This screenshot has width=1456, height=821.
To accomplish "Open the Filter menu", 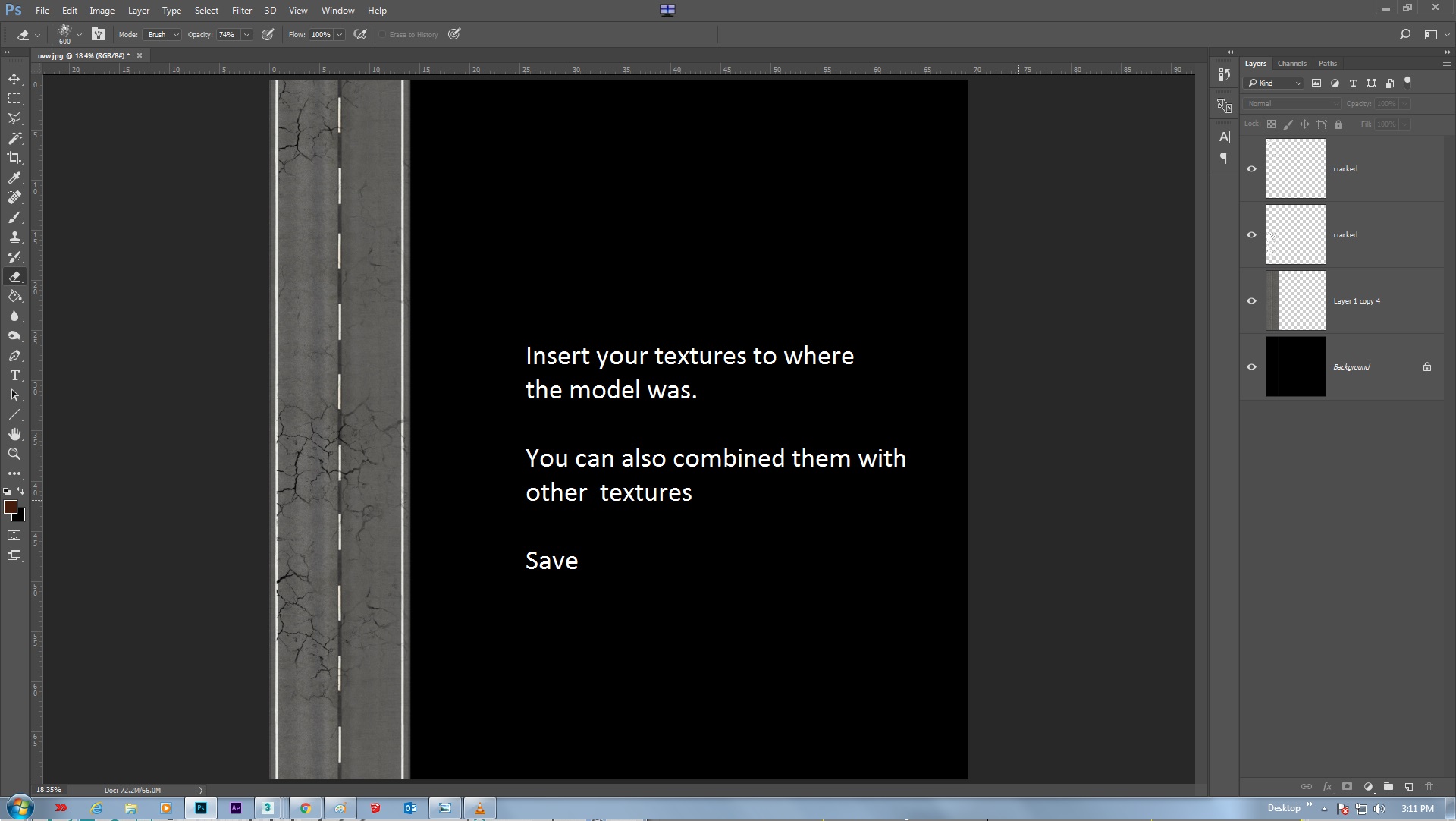I will pos(241,10).
